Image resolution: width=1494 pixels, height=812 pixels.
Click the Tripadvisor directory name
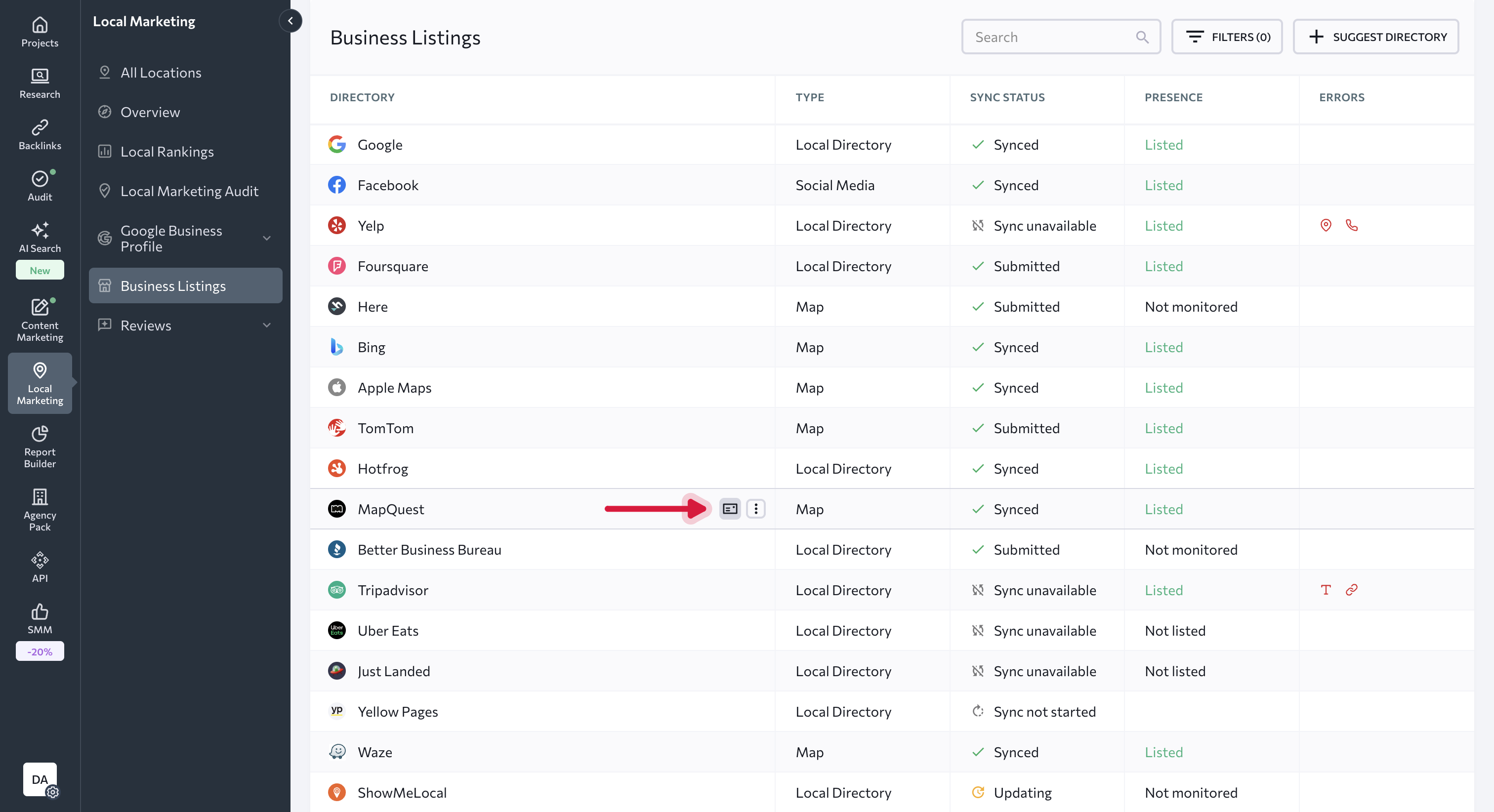click(393, 590)
